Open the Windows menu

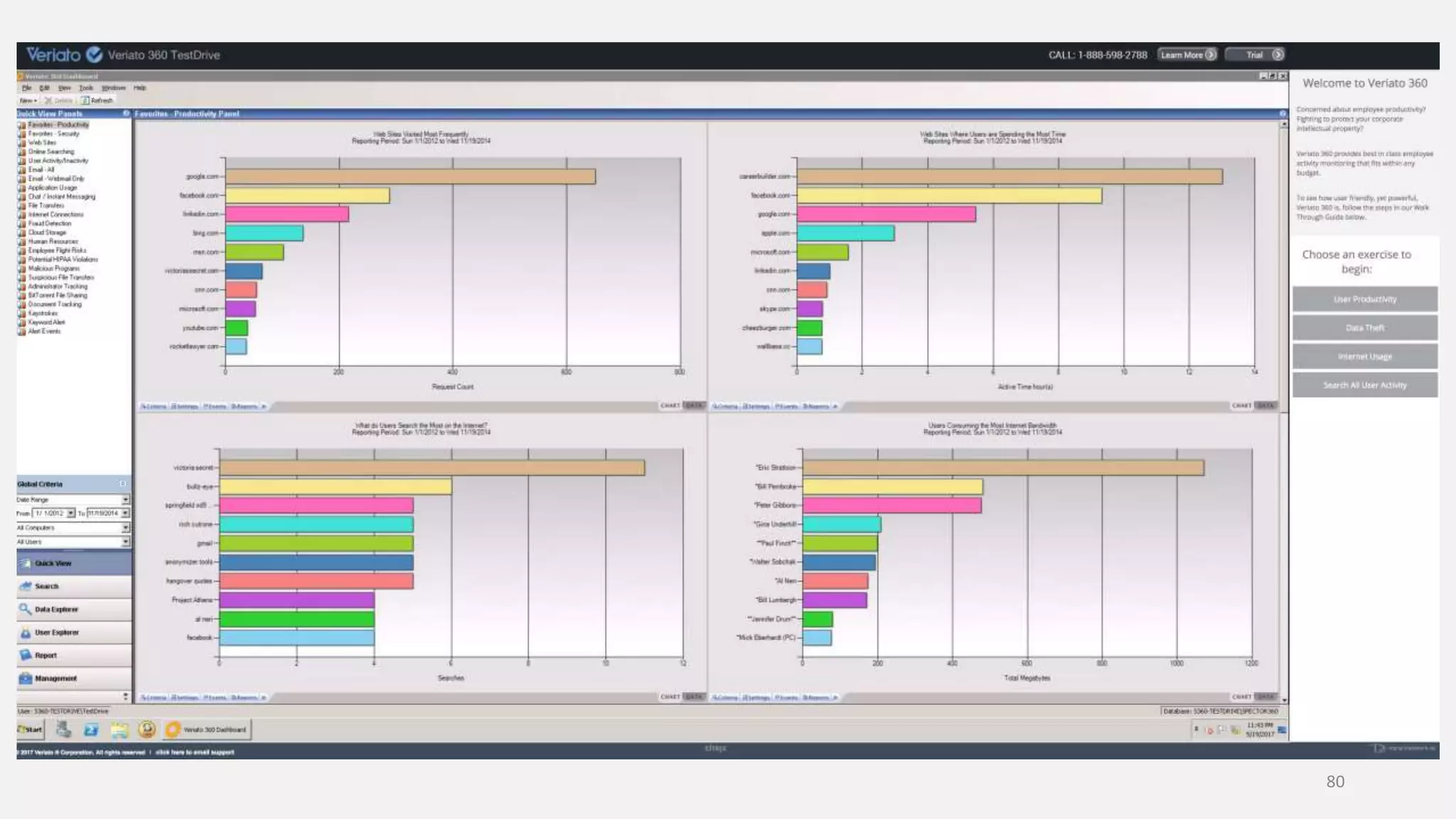(113, 88)
